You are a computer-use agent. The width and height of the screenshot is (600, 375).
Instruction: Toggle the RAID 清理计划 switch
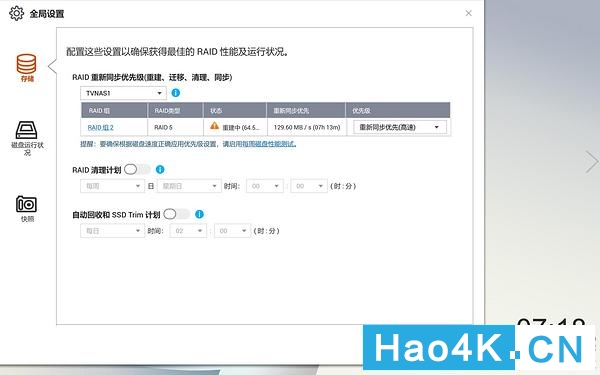click(x=137, y=169)
